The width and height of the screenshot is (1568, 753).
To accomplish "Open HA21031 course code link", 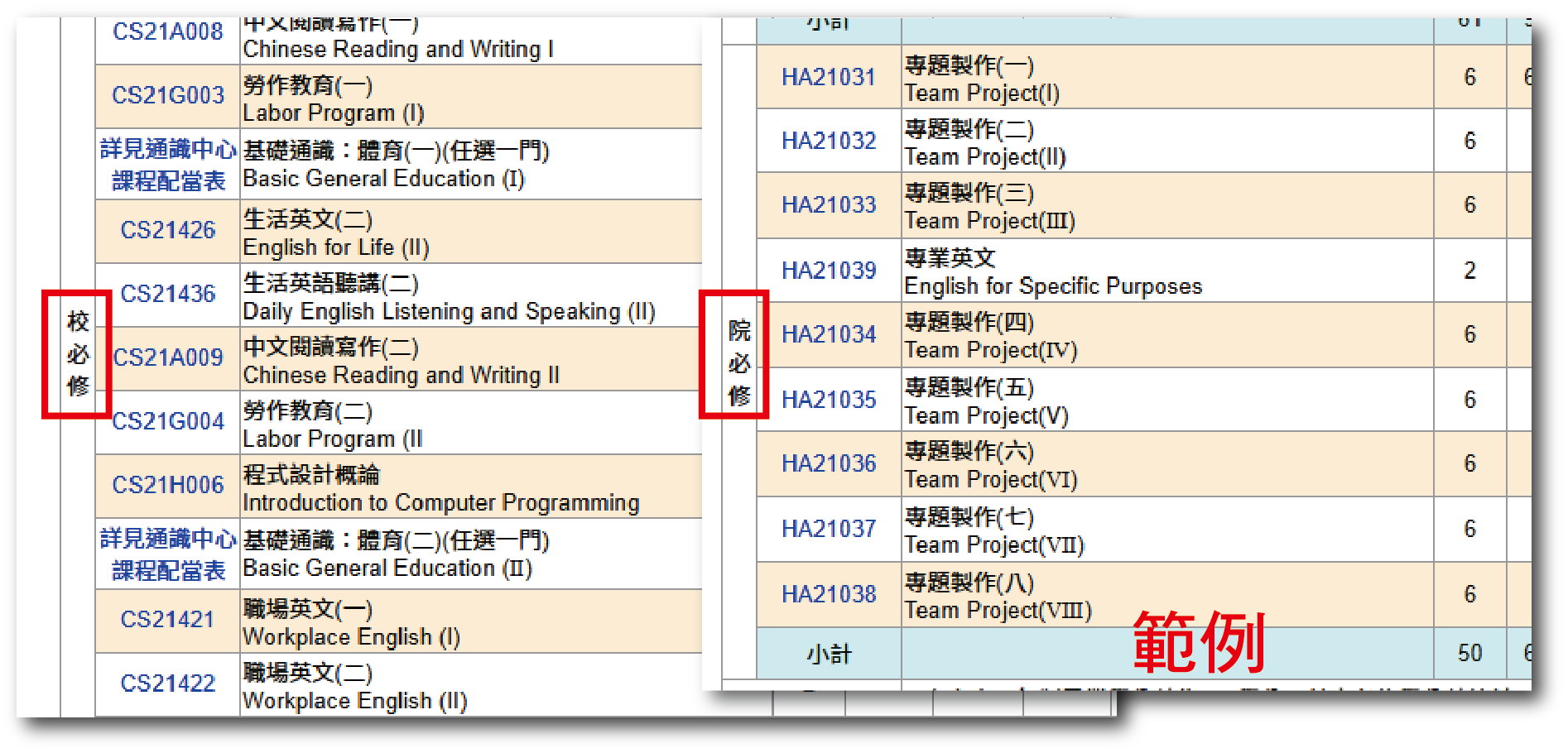I will [x=828, y=77].
